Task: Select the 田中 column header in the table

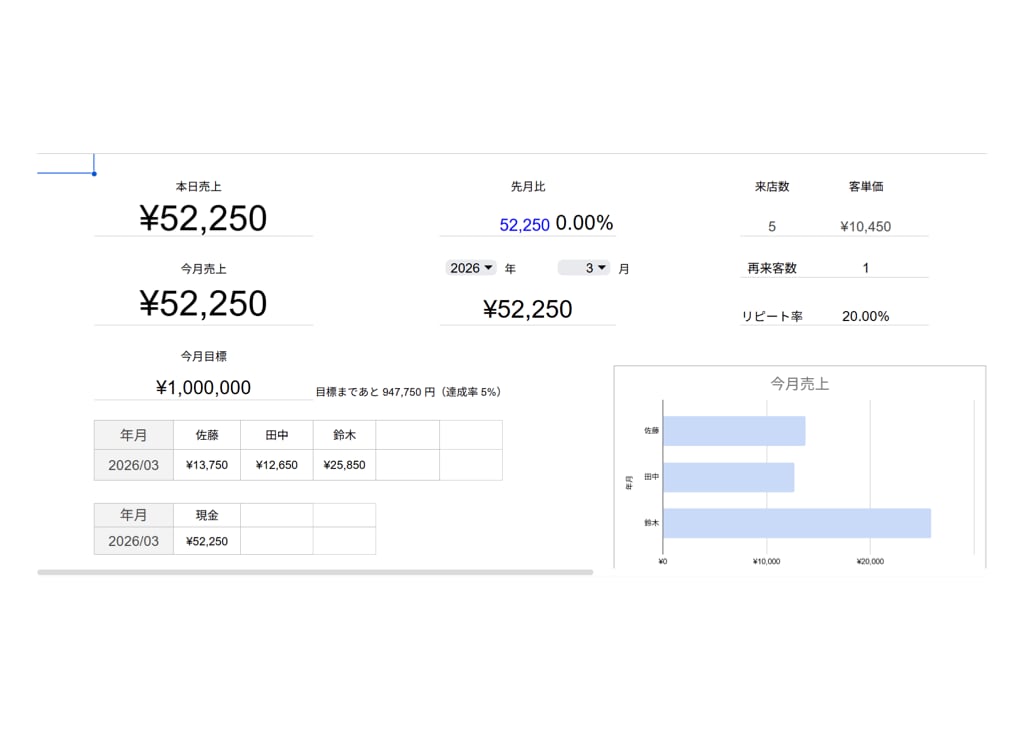Action: click(277, 435)
